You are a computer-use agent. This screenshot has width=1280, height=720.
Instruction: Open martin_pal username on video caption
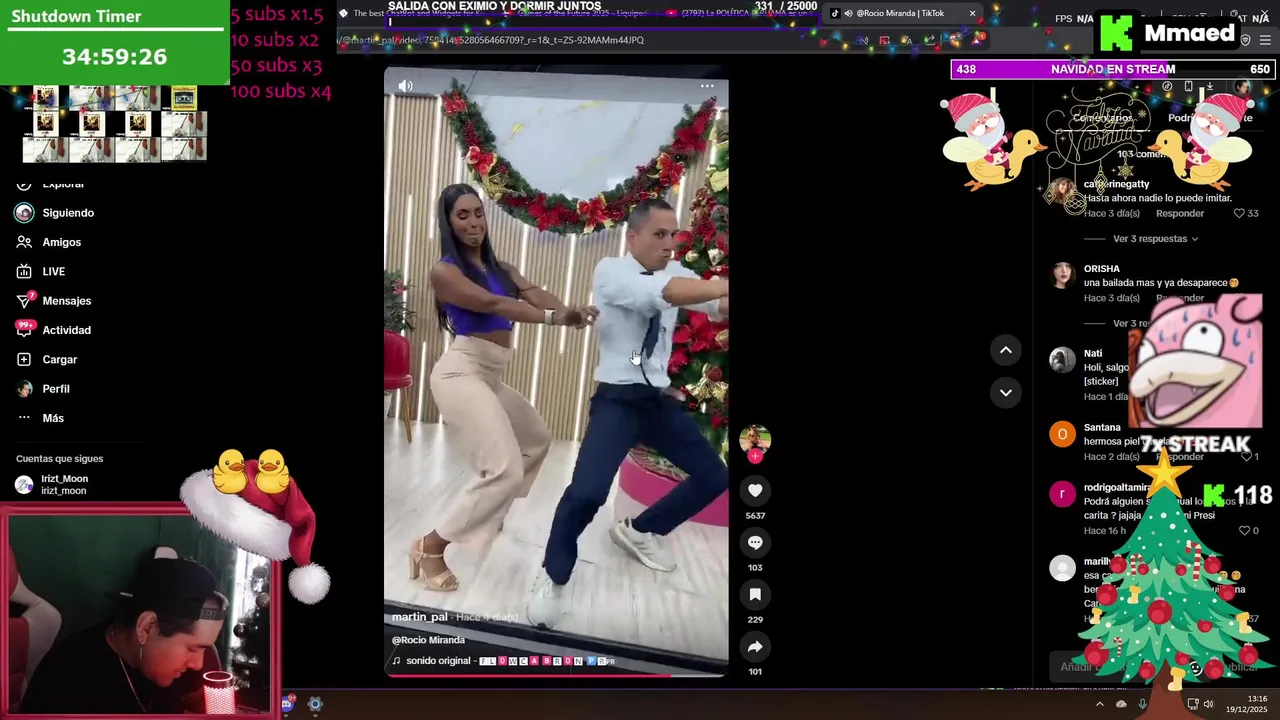coord(420,617)
